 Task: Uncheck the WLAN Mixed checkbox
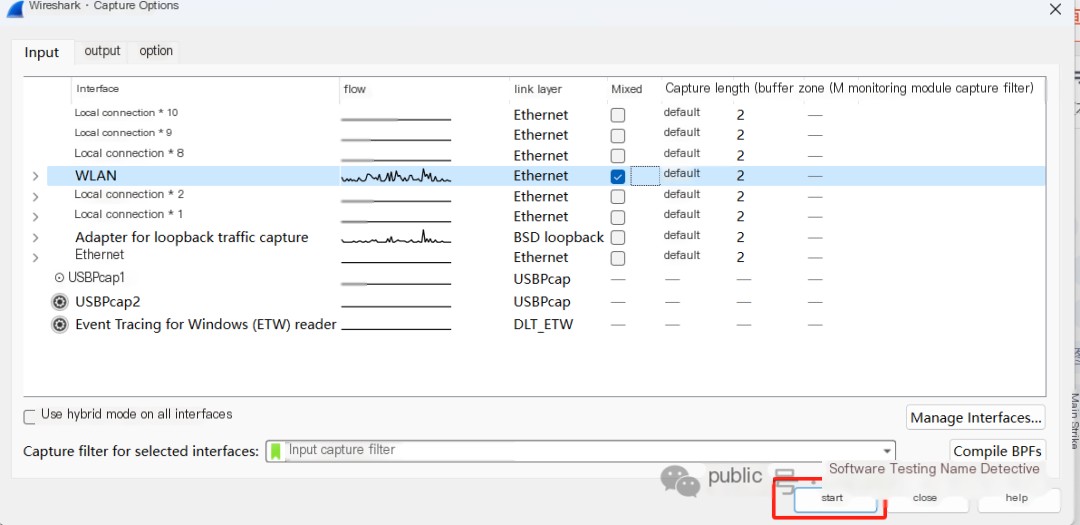pyautogui.click(x=618, y=176)
